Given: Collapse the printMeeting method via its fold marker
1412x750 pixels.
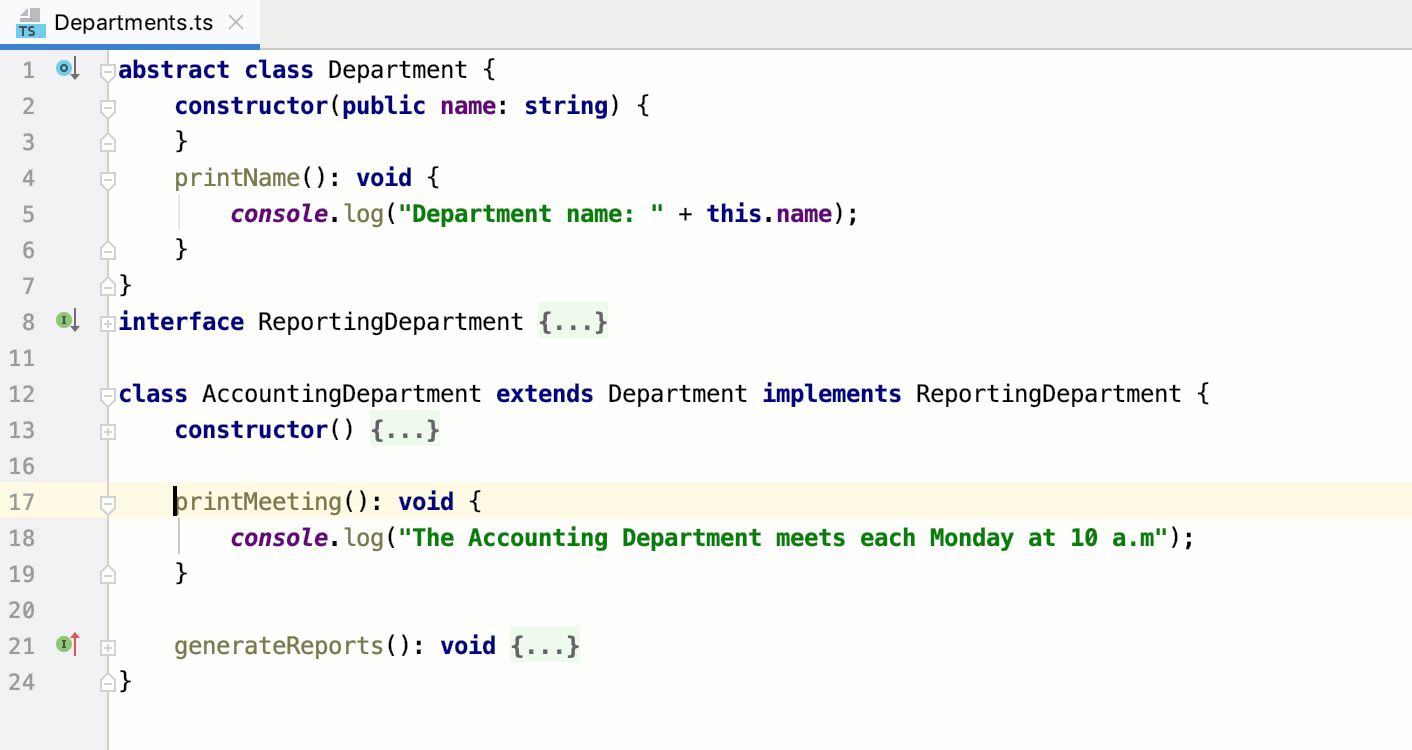Looking at the screenshot, I should coord(107,502).
